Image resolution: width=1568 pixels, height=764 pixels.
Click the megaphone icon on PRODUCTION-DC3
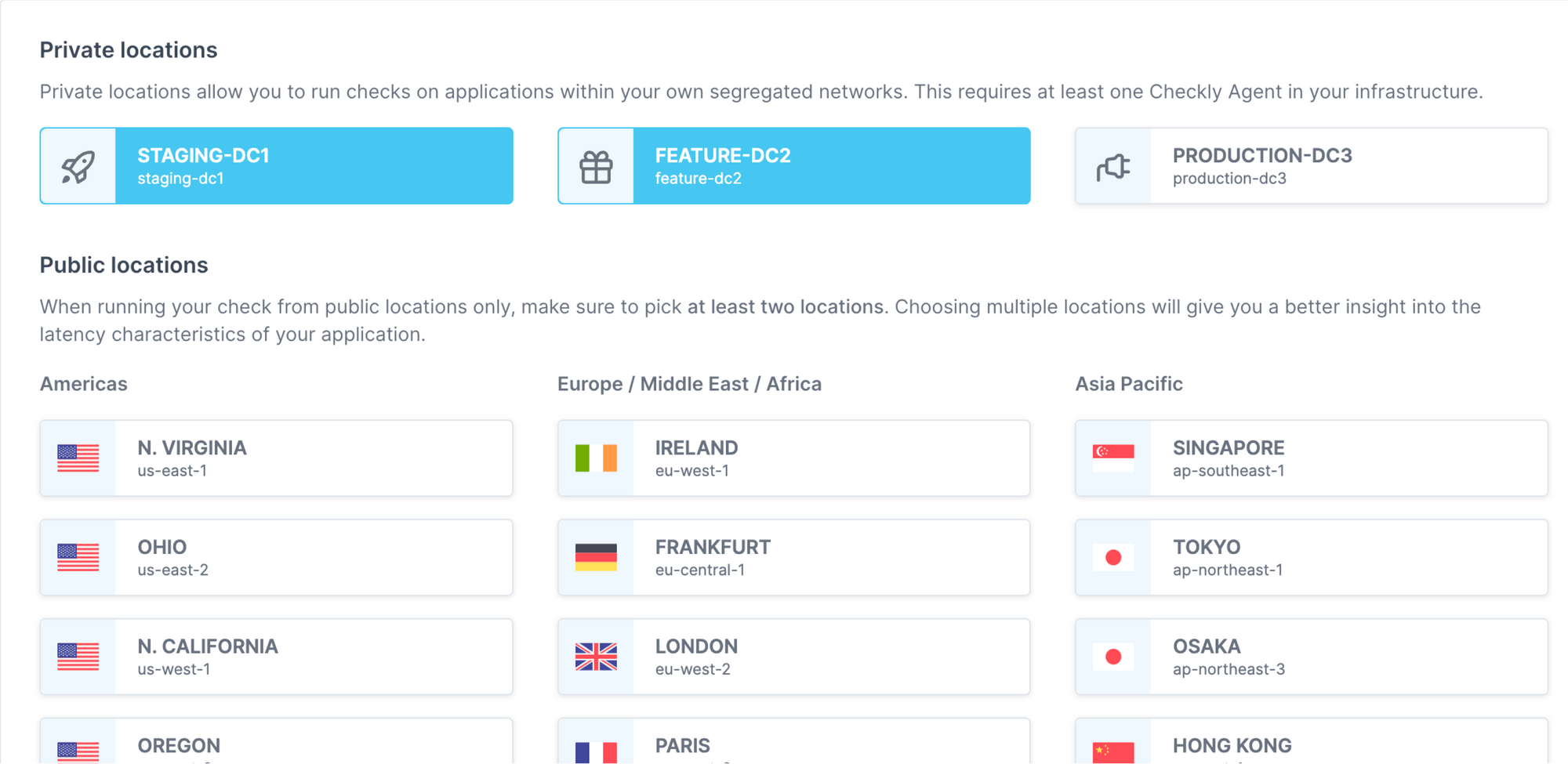[x=1113, y=166]
